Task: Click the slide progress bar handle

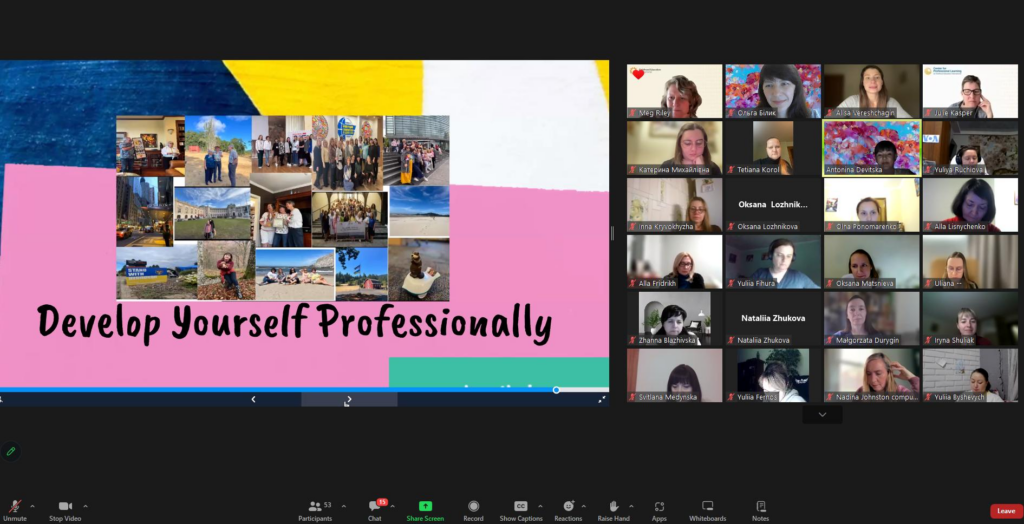Action: [x=556, y=390]
